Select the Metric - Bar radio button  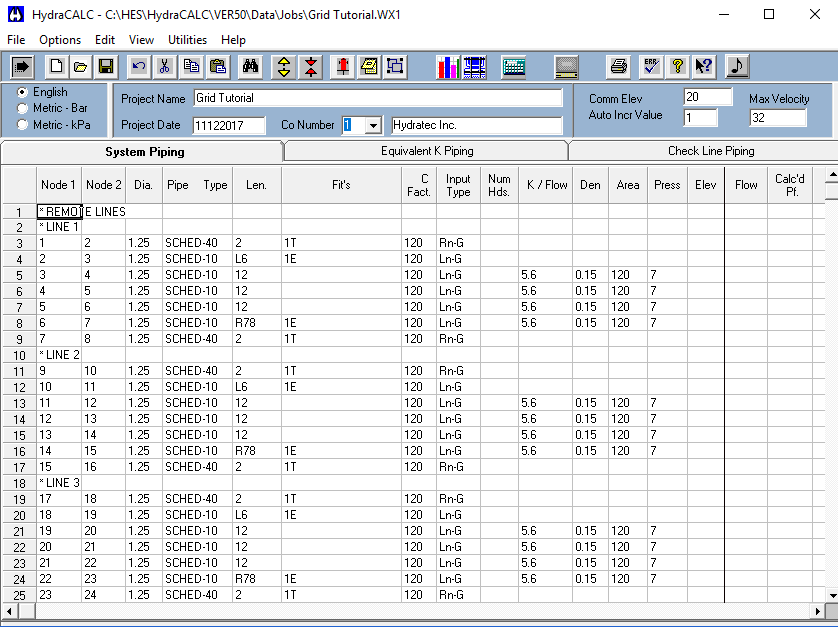click(22, 109)
